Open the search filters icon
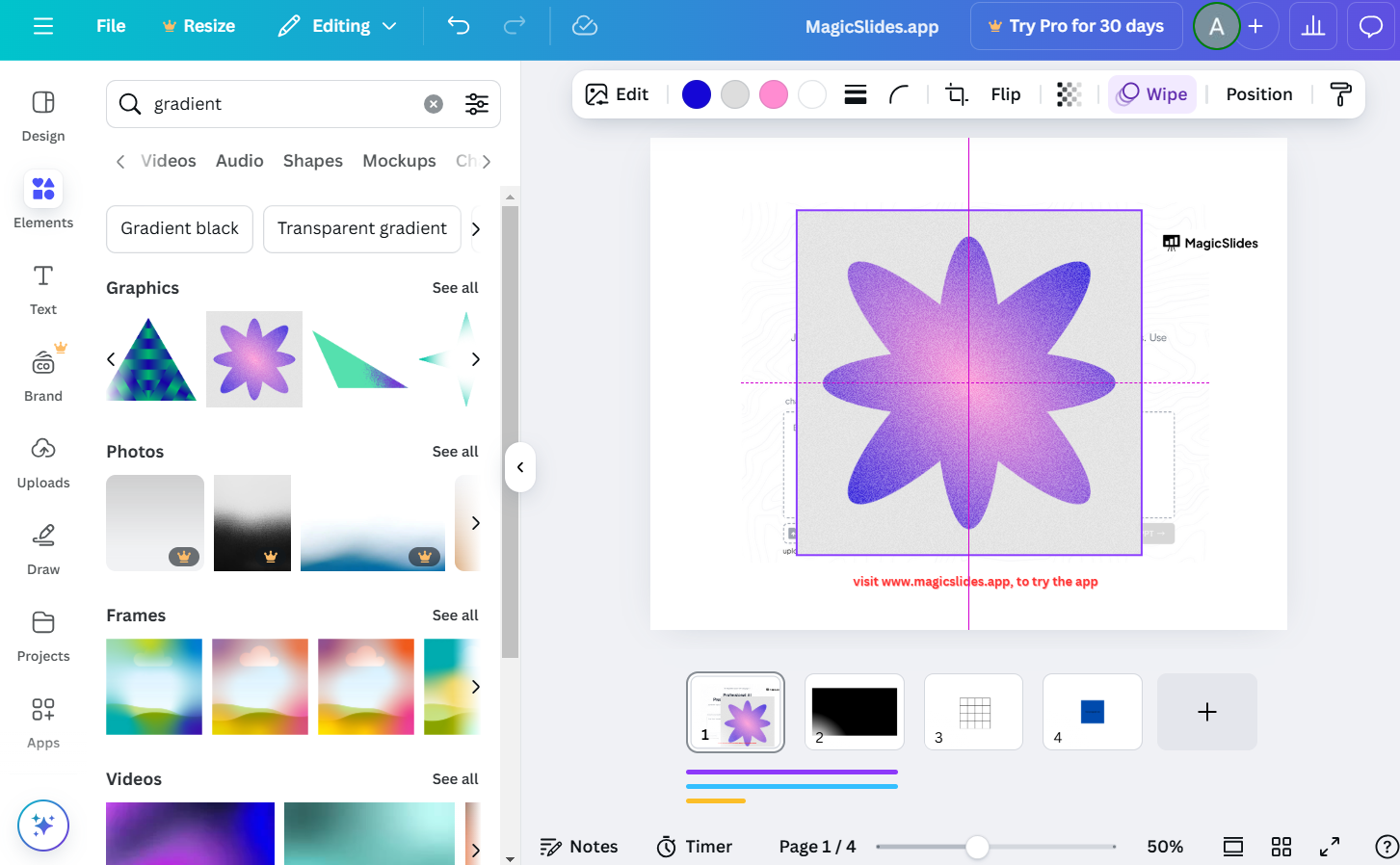Viewport: 1400px width, 865px height. 477,104
